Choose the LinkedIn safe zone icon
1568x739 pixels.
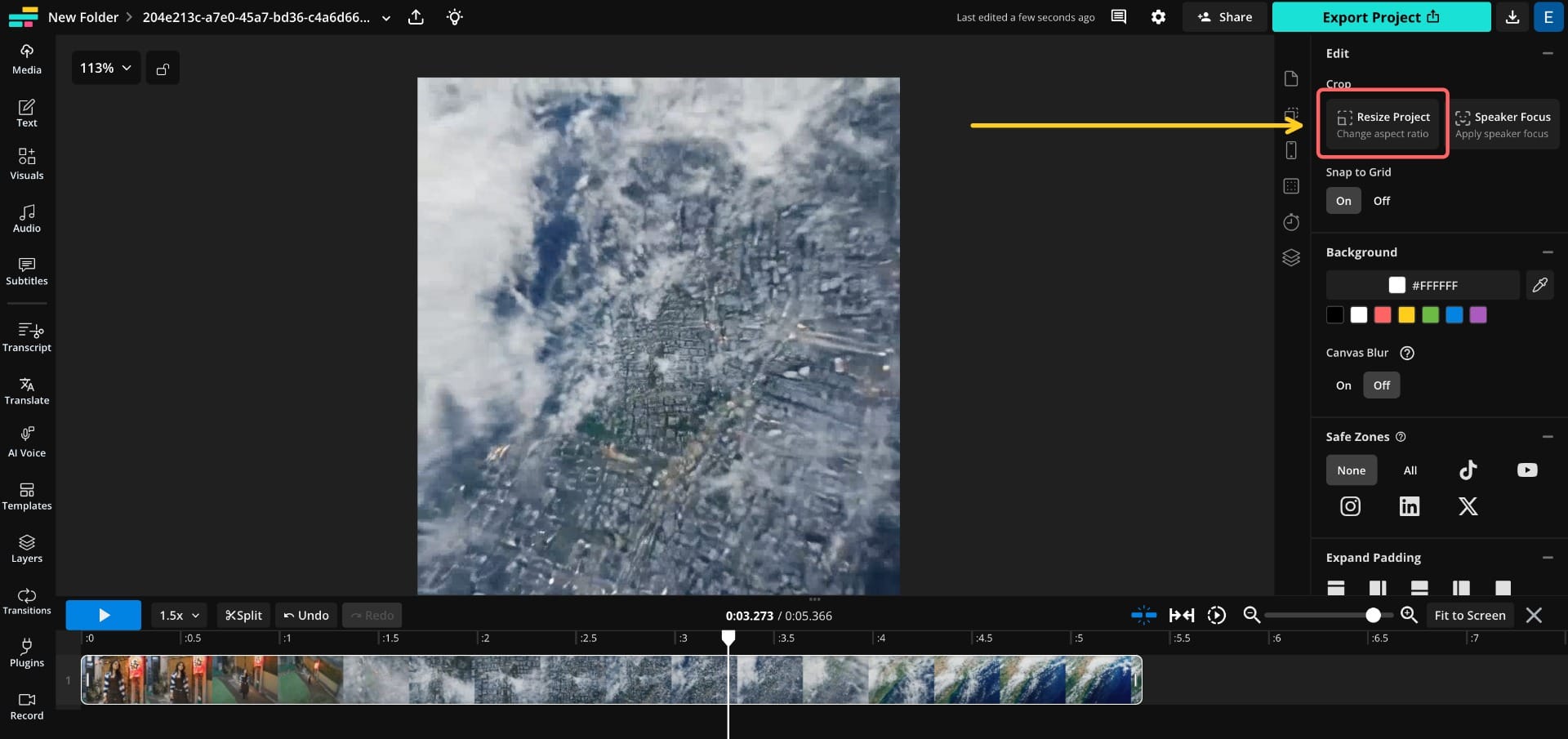[1409, 506]
